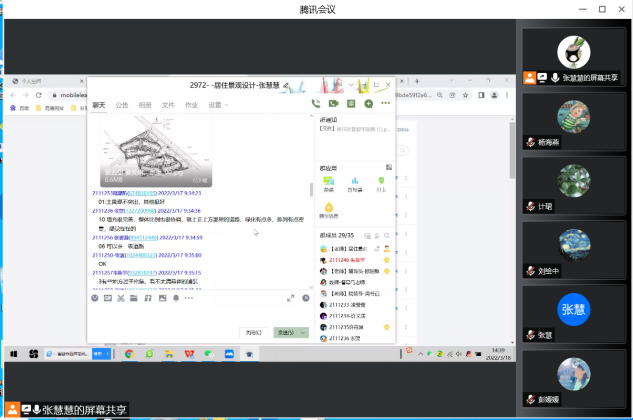Start a video call in the group chat

click(x=334, y=103)
